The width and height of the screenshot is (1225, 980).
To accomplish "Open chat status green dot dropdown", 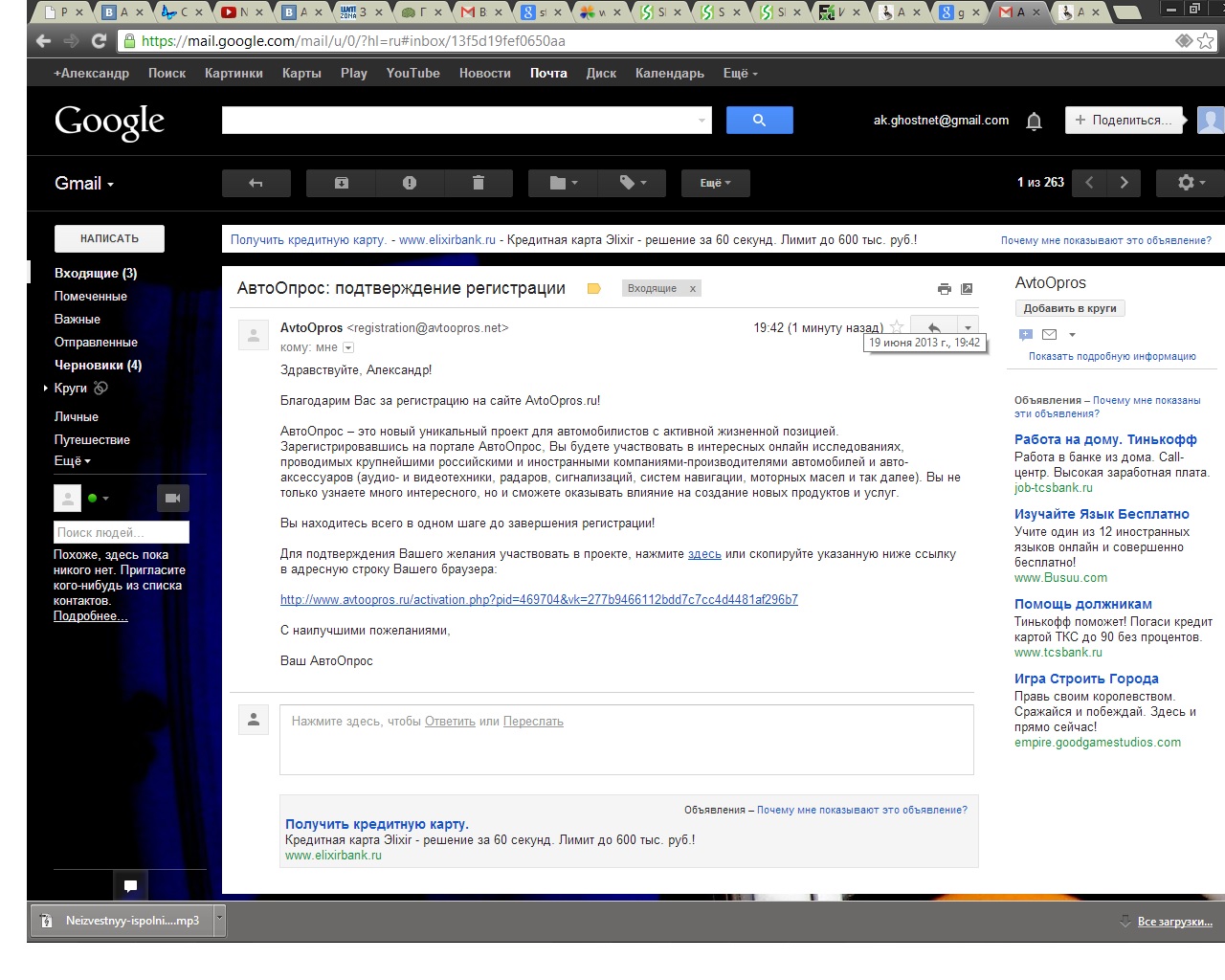I will [99, 498].
